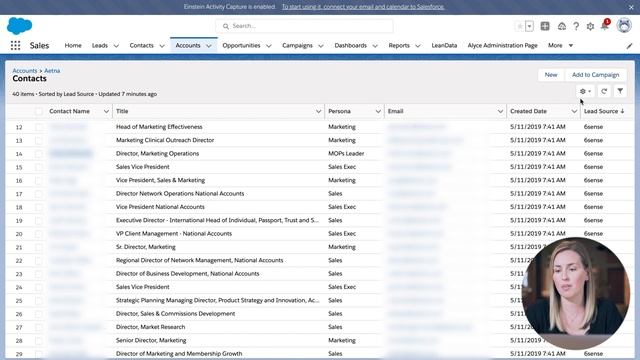The image size is (640, 360).
Task: Open global actions plus icon
Action: pos(545,26)
